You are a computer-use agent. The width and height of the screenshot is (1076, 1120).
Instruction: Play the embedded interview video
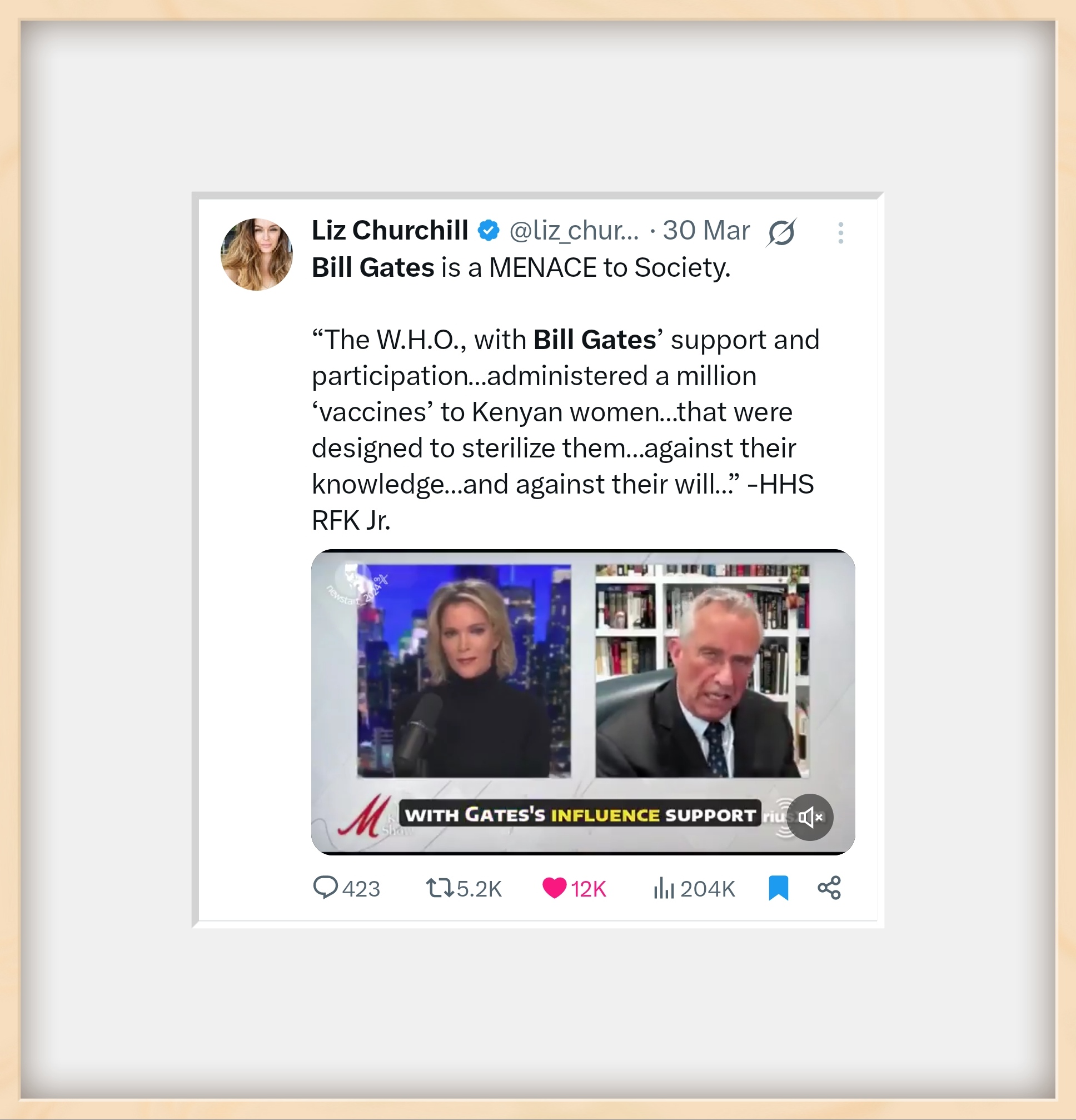583,701
